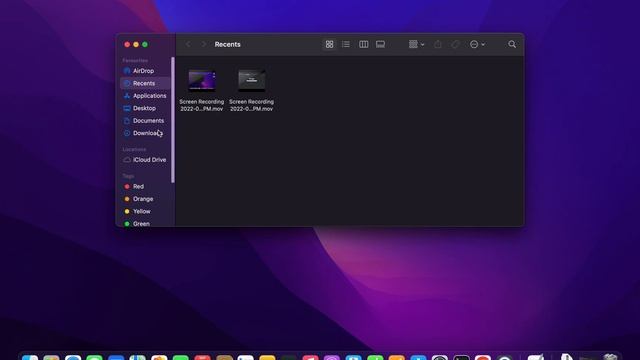Click the Applications sidebar icon
This screenshot has height=360, width=640.
(x=127, y=96)
